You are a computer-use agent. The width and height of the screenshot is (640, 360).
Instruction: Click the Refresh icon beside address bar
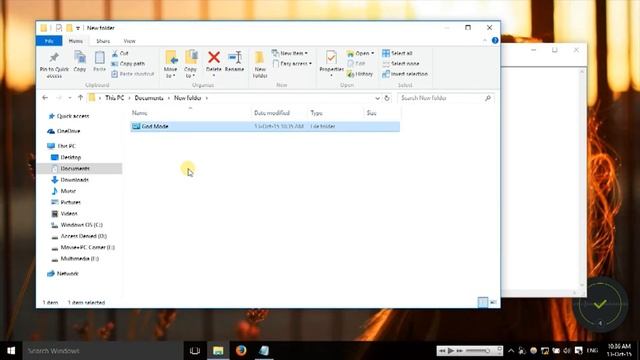click(387, 98)
